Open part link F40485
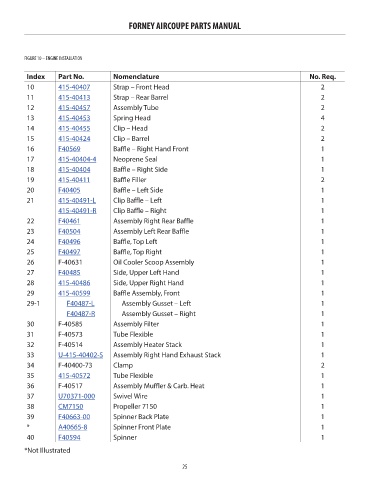Screen dimensions: 370x480 pyautogui.click(x=69, y=273)
